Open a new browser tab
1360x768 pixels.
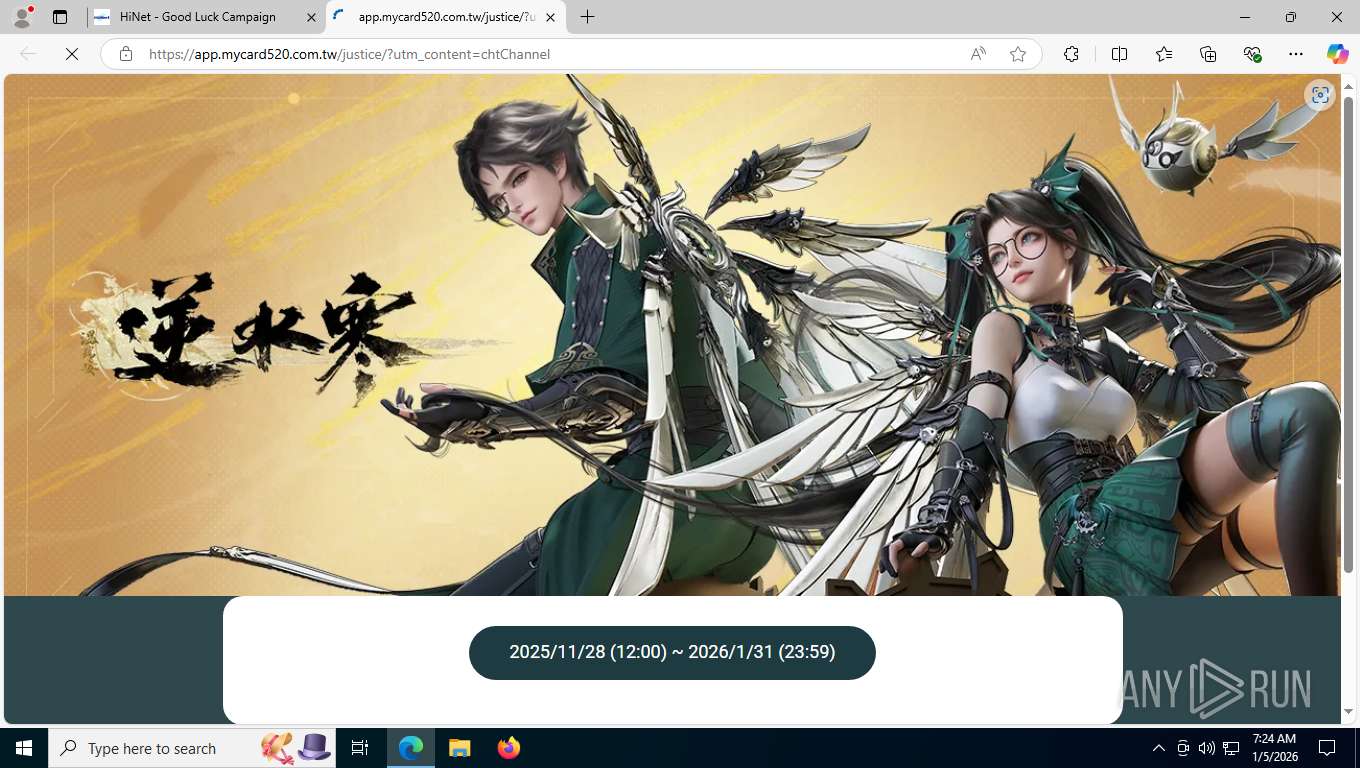click(588, 17)
